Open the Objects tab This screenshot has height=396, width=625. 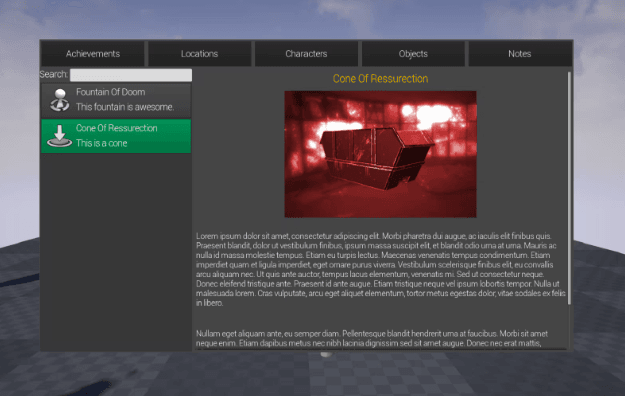pyautogui.click(x=413, y=53)
